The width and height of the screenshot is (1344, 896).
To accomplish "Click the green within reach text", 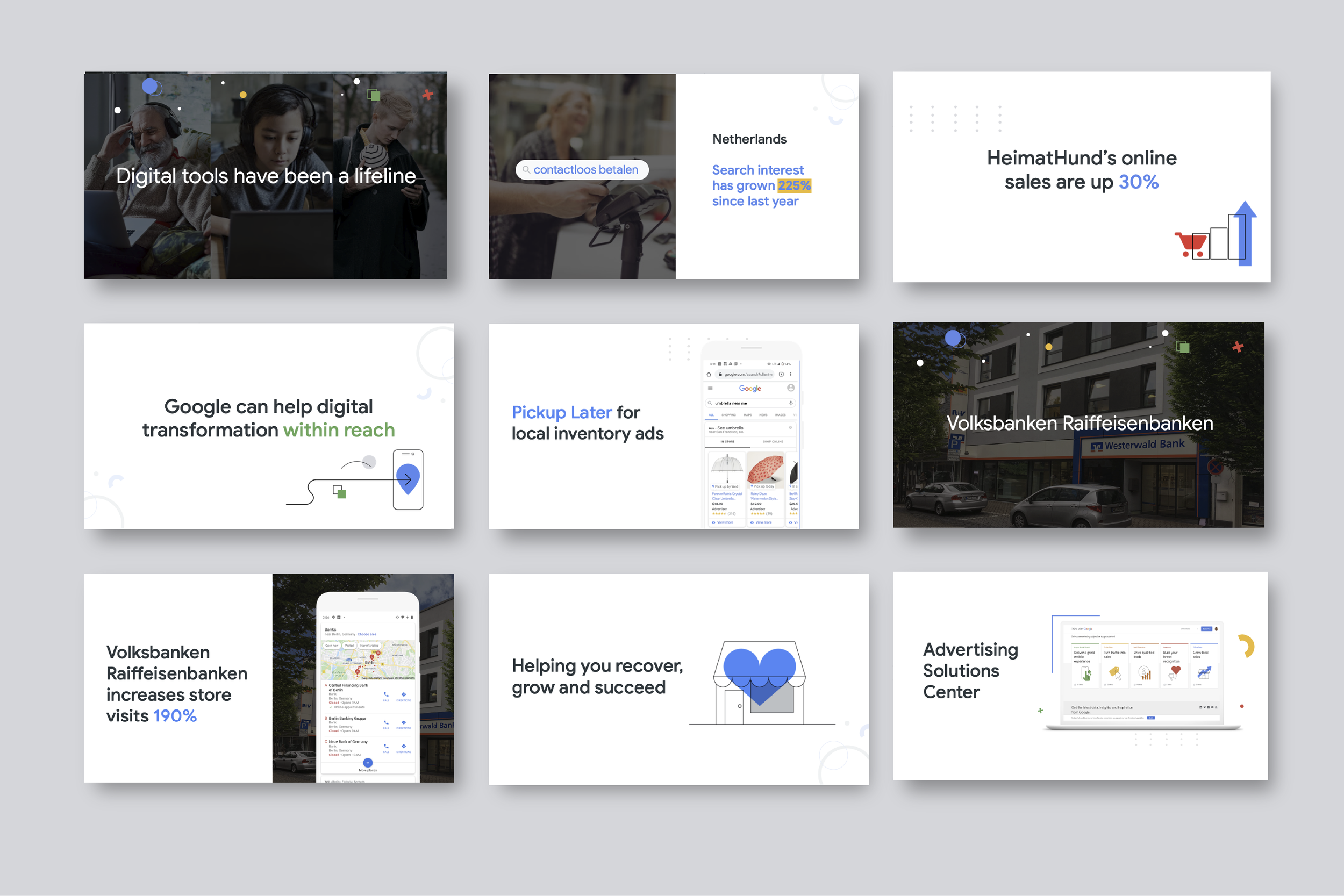I will (339, 429).
